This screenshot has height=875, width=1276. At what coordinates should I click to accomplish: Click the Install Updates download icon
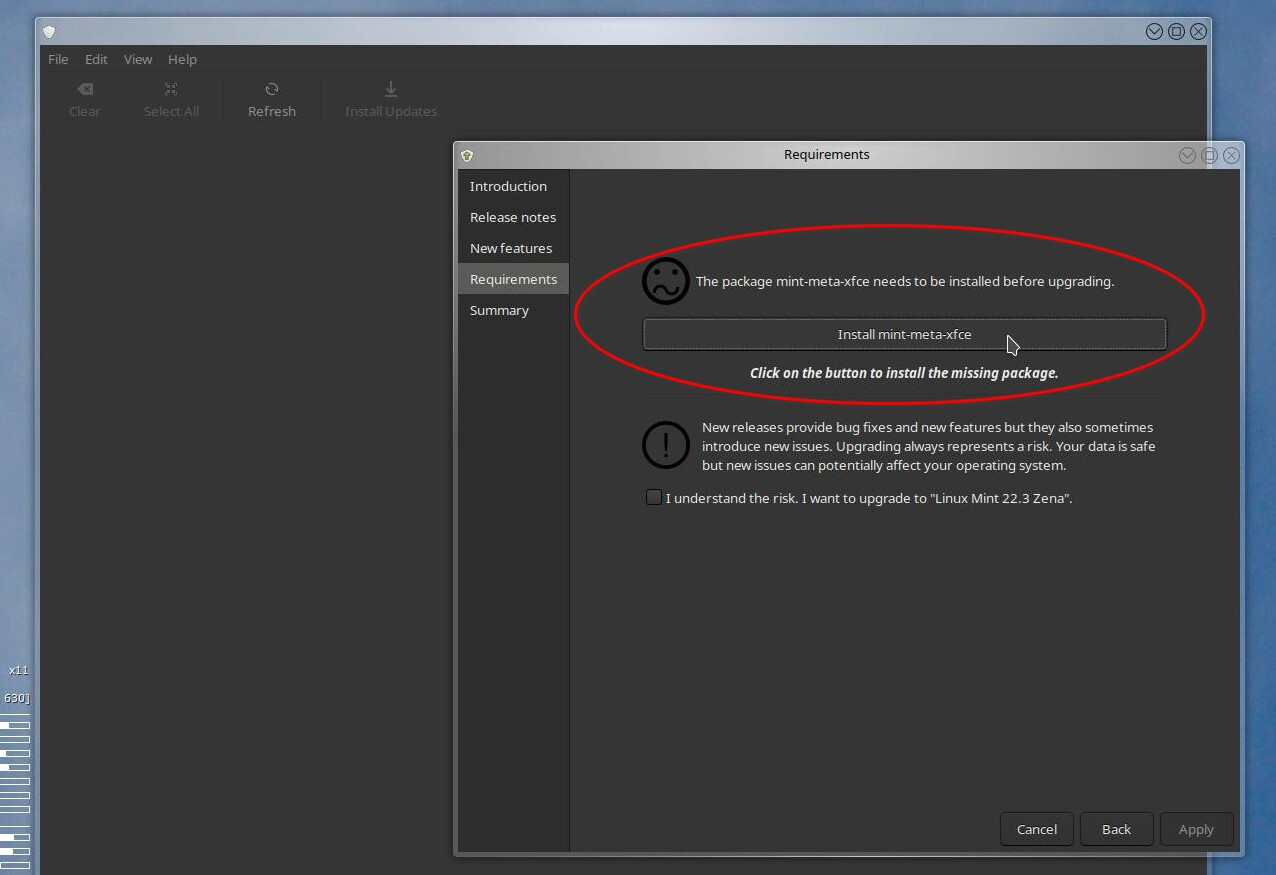391,90
